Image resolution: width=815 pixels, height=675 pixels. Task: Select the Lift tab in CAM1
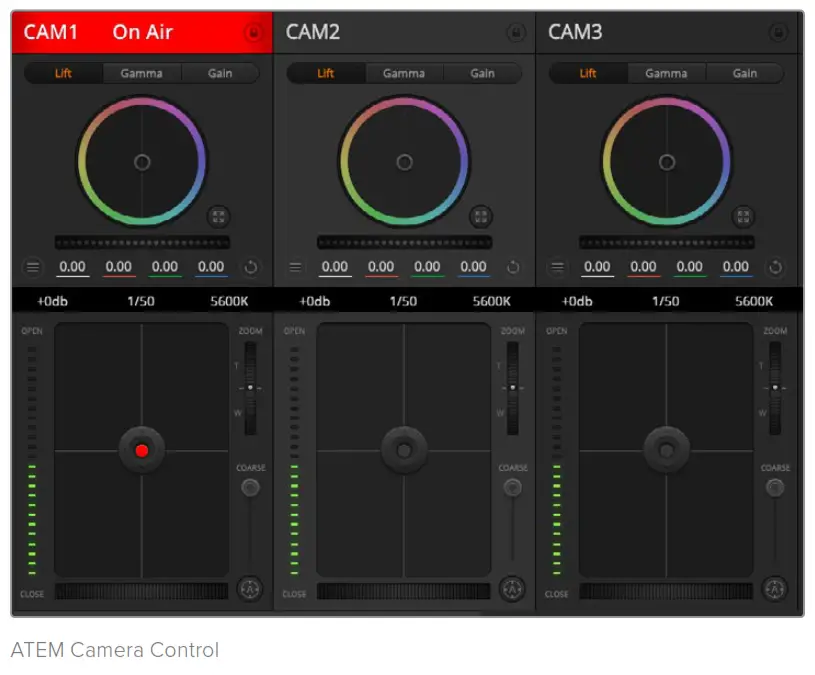tap(63, 73)
